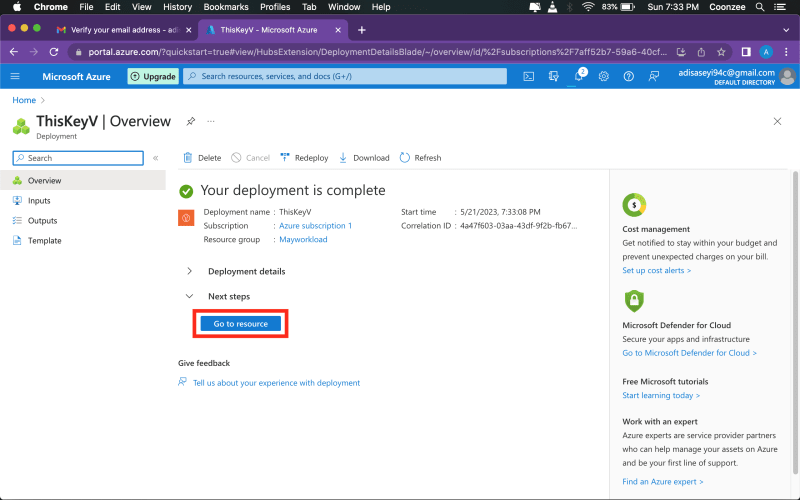Viewport: 800px width, 500px height.
Task: Open the Help question mark icon
Action: (629, 77)
